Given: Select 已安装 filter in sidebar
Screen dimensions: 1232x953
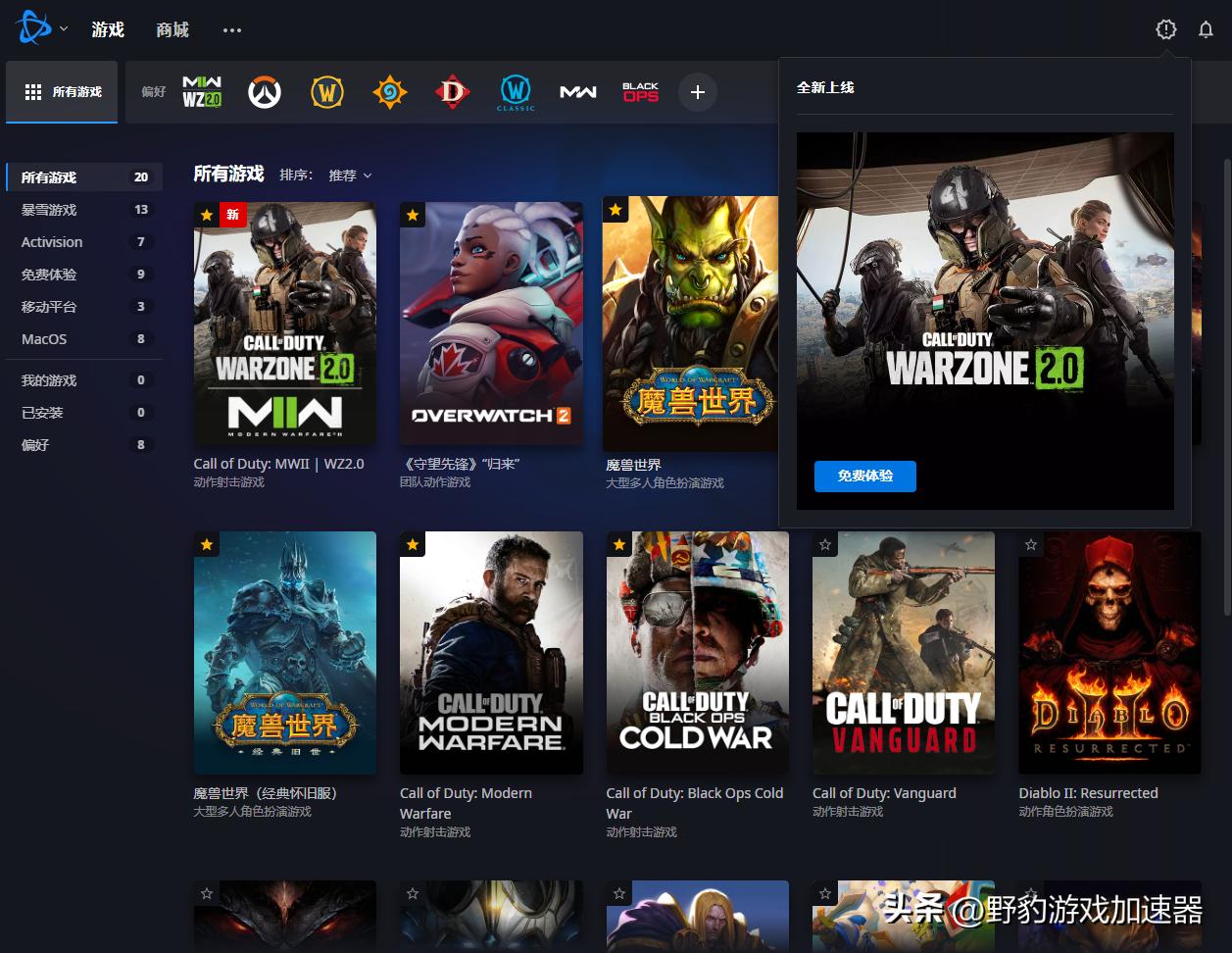Looking at the screenshot, I should click(x=84, y=413).
